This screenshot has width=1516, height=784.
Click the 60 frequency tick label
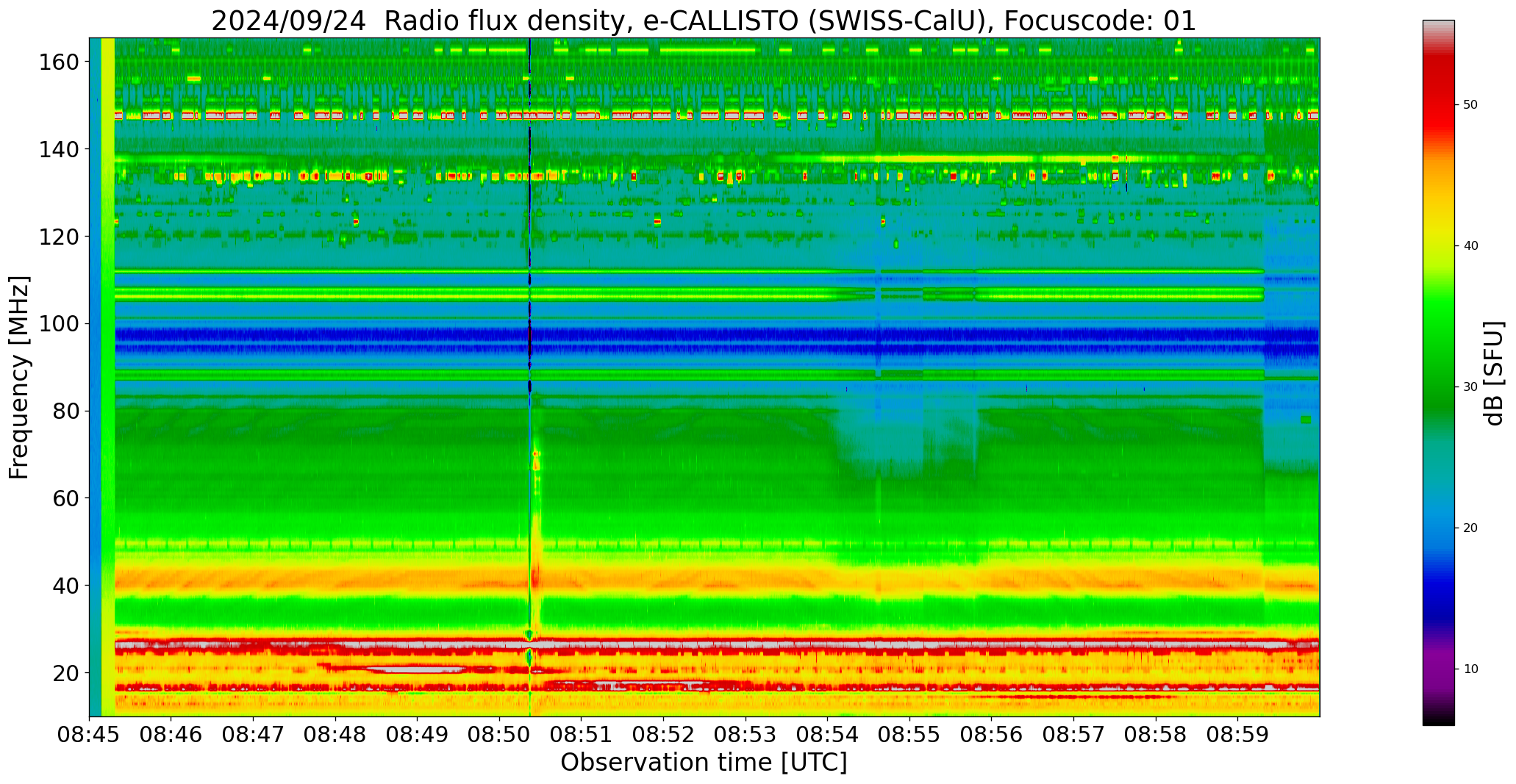(x=66, y=498)
